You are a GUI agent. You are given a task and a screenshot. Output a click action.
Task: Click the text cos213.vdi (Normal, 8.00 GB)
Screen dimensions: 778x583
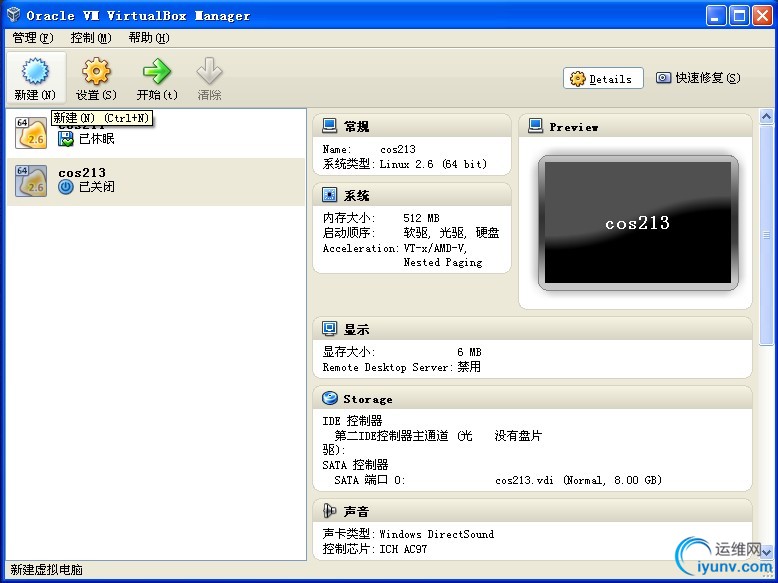tap(578, 480)
